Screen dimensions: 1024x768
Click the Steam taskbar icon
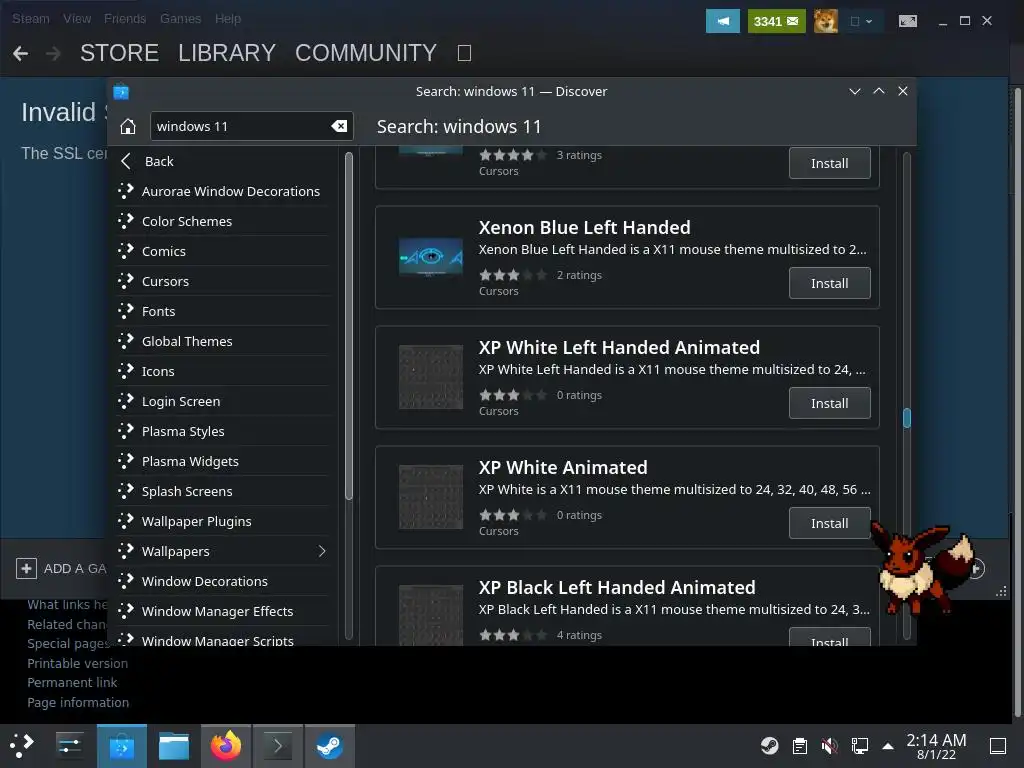click(x=330, y=746)
